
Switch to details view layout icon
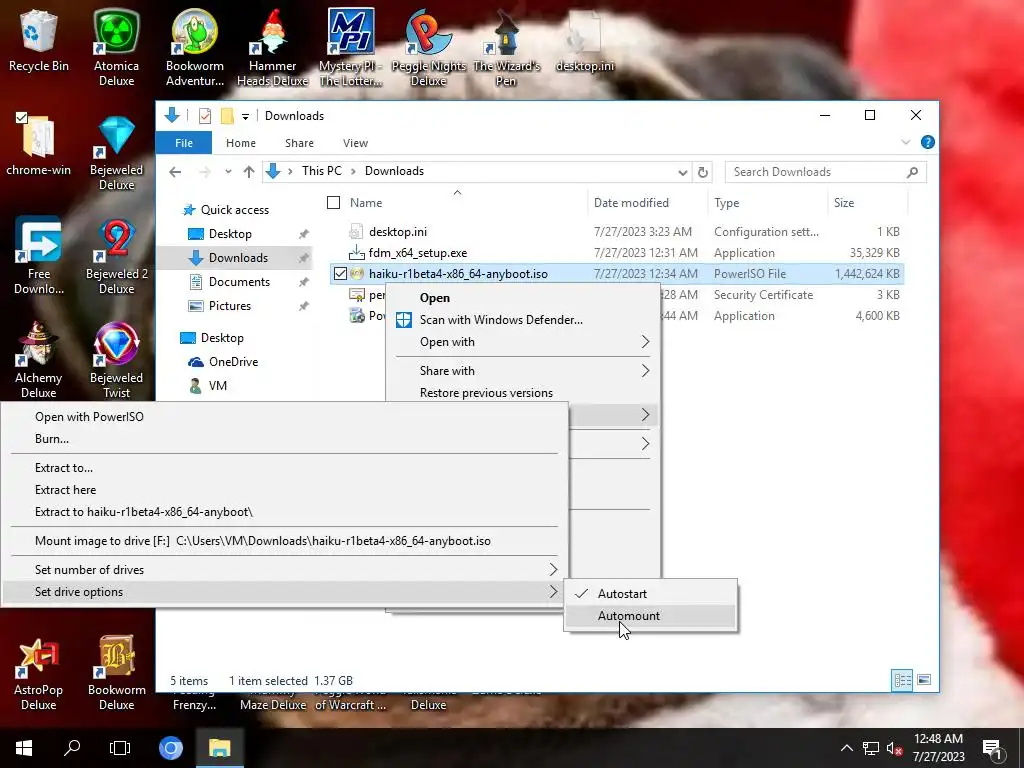[903, 680]
